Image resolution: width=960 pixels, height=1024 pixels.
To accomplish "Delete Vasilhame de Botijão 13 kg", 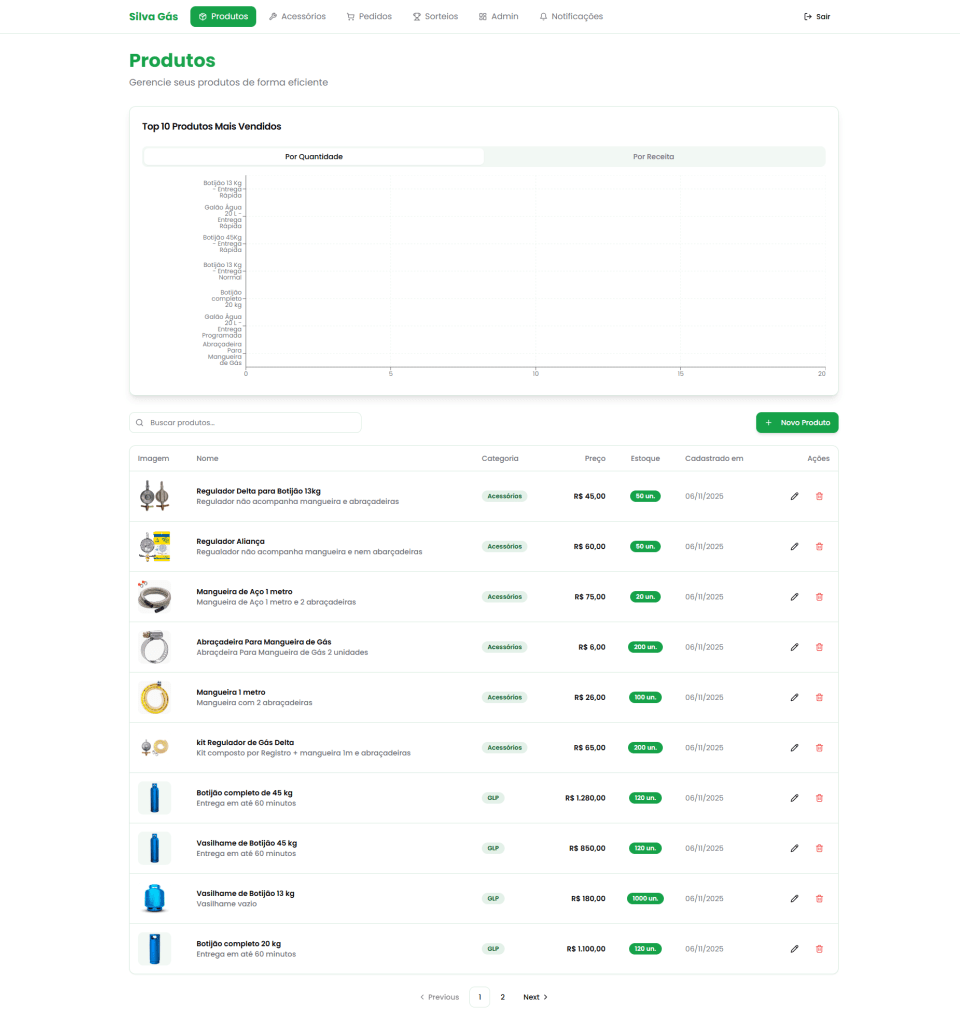I will pos(819,898).
